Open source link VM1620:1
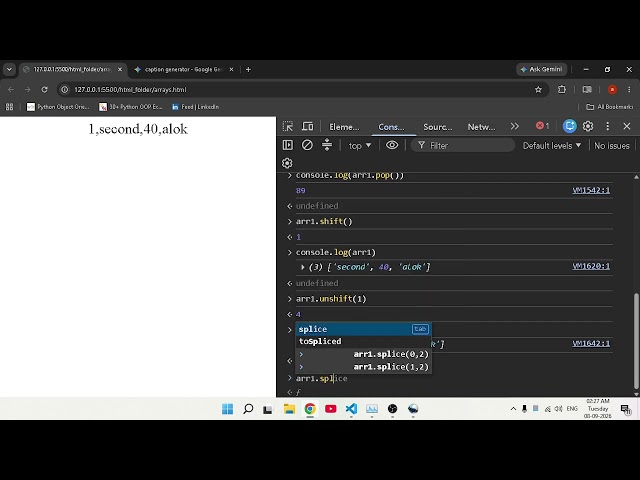Screen dimensions: 640x480 pos(591,266)
